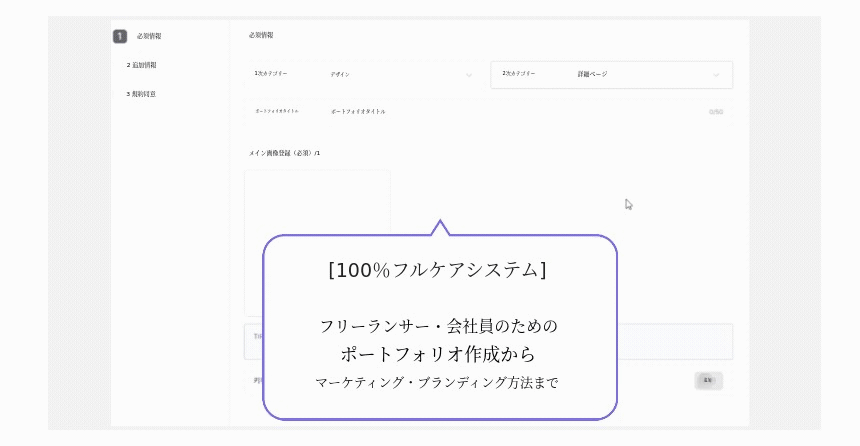Screen dimensions: 860x446
Task: Click the 1次カテゴリー field label
Action: (x=271, y=74)
